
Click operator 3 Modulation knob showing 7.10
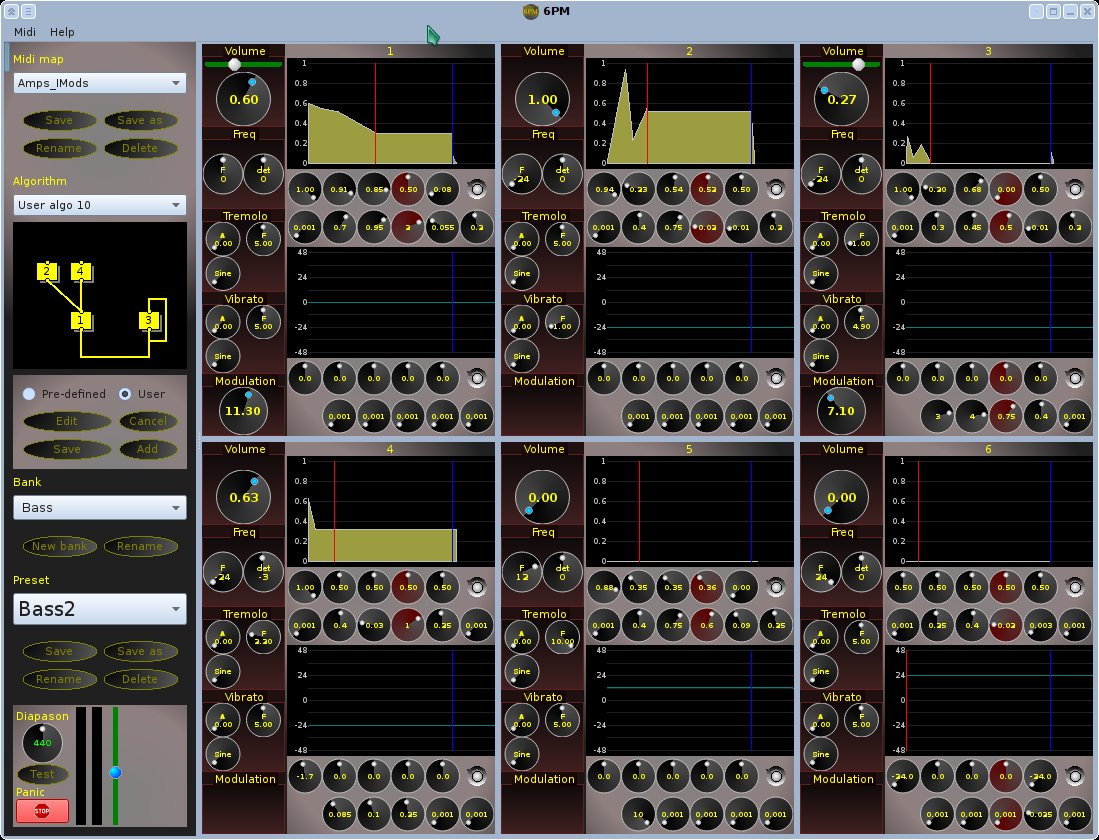[x=841, y=411]
